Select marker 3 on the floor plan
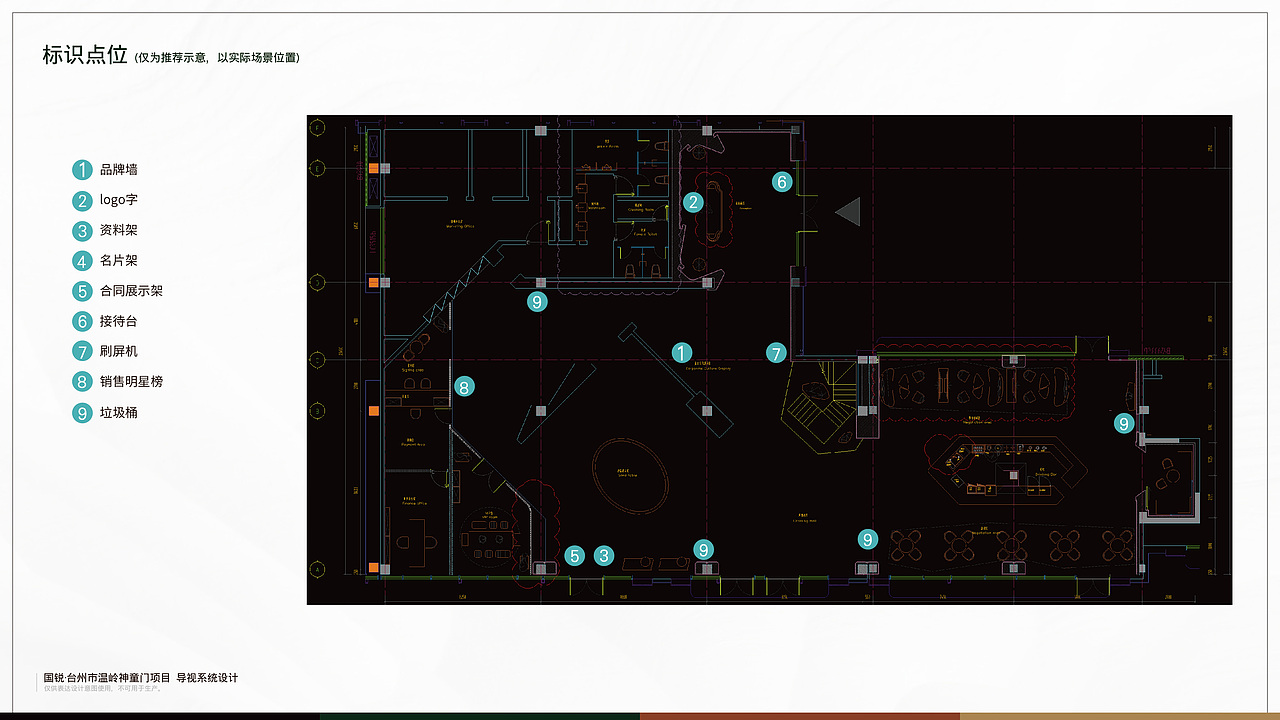This screenshot has width=1280, height=720. pos(603,556)
